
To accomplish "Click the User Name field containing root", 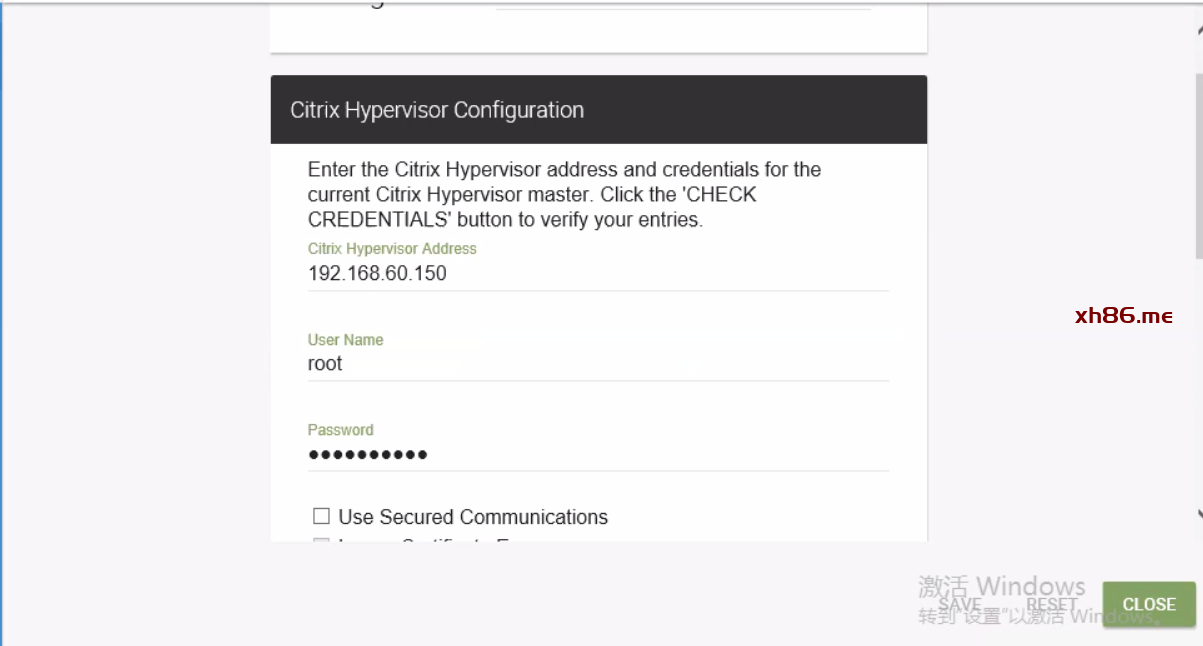I will pyautogui.click(x=598, y=364).
